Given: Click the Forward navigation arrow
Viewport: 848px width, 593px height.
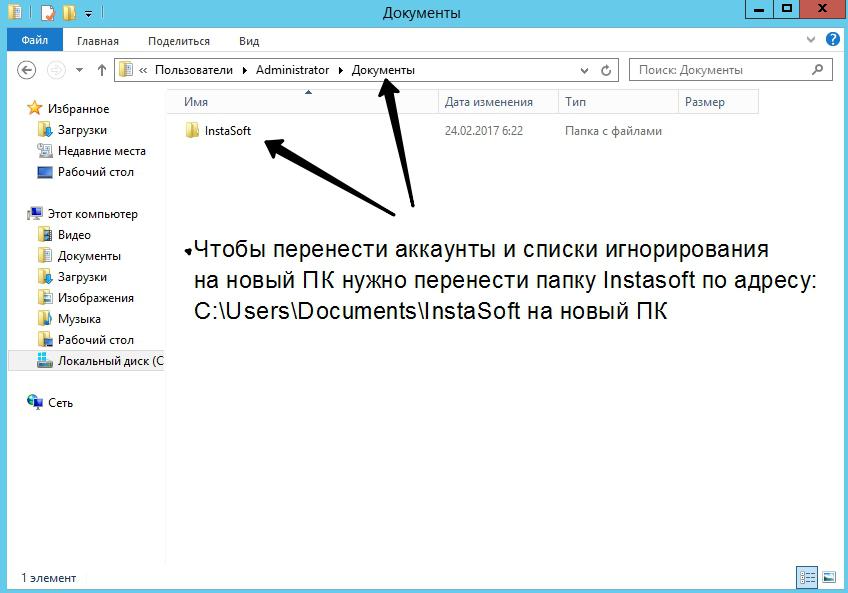Looking at the screenshot, I should 56,70.
